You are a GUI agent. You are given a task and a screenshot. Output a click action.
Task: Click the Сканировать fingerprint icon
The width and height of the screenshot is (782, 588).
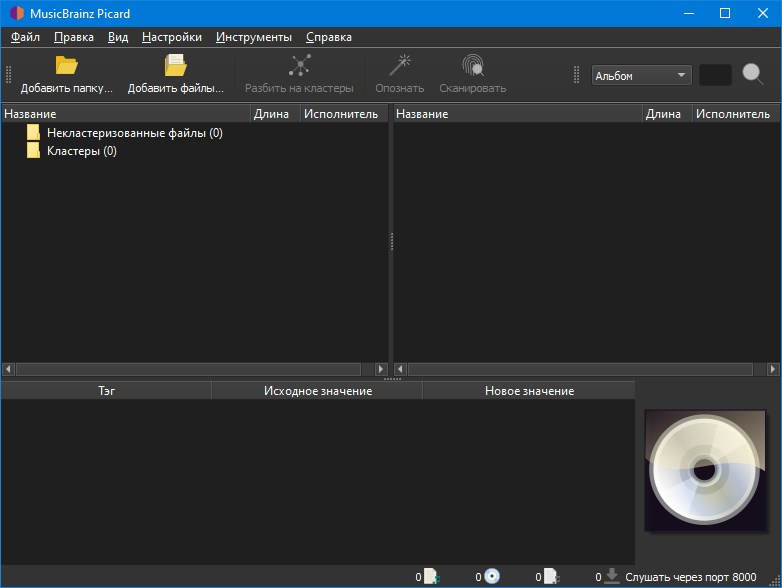pos(472,67)
